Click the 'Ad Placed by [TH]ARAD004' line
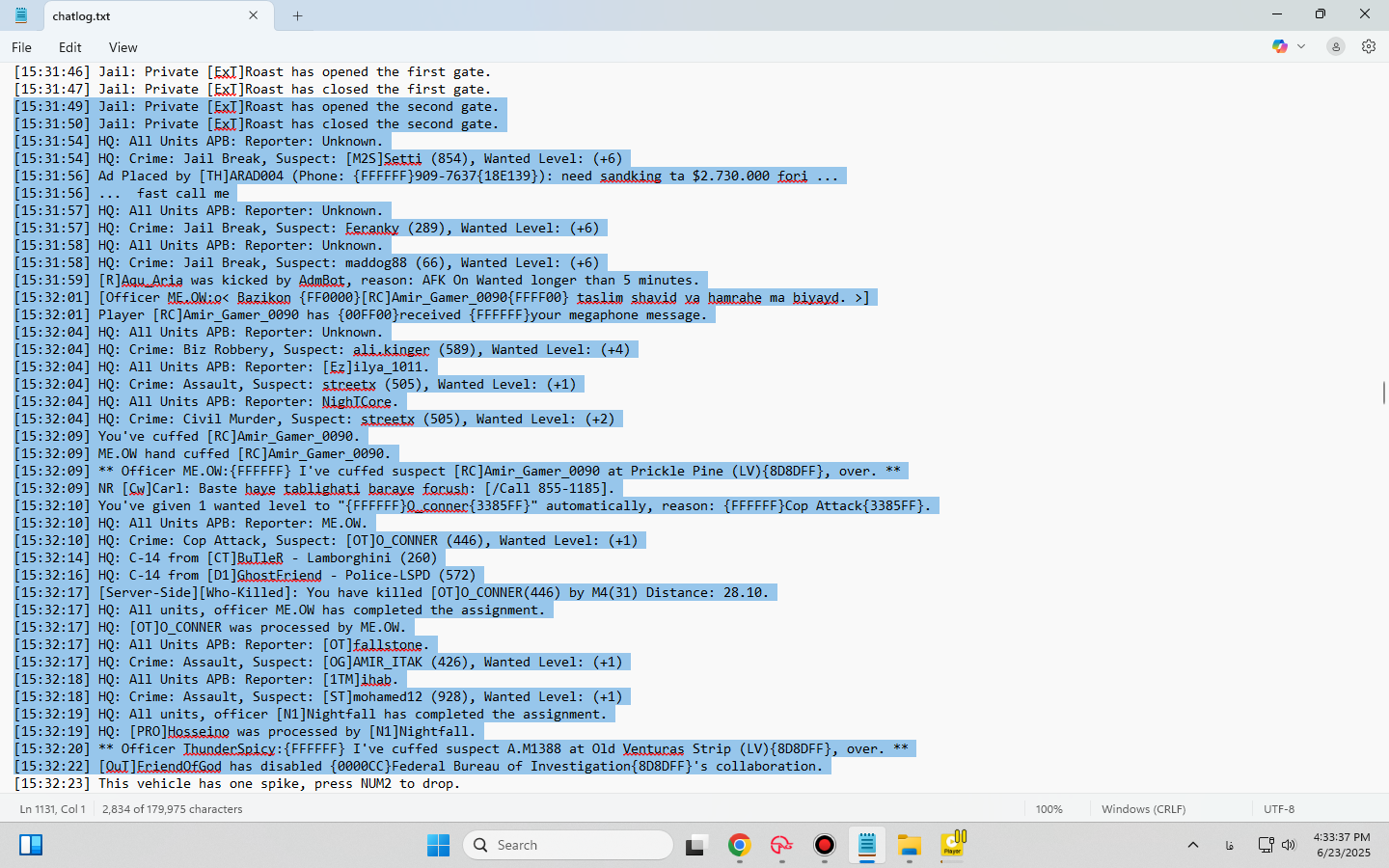1389x868 pixels. (x=426, y=176)
